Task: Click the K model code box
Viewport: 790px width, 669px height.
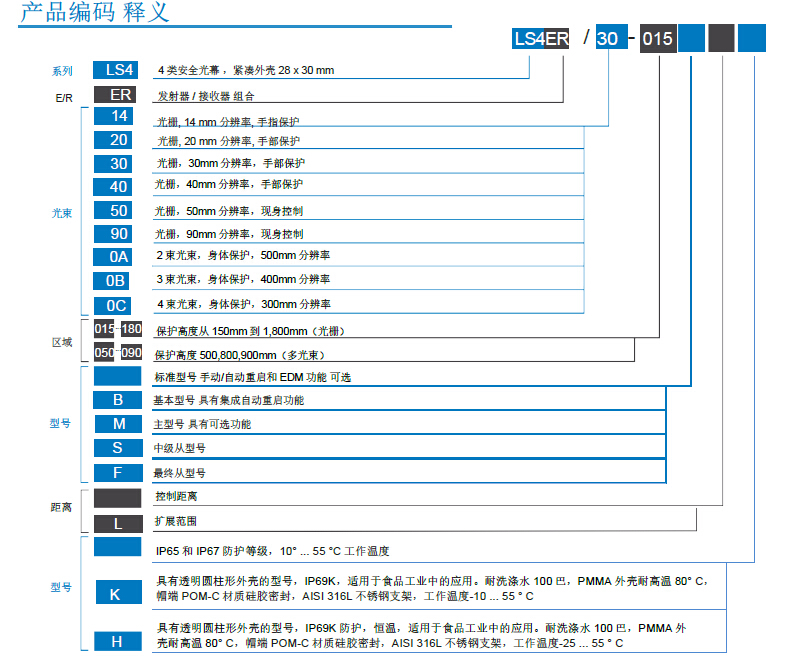Action: (x=118, y=594)
